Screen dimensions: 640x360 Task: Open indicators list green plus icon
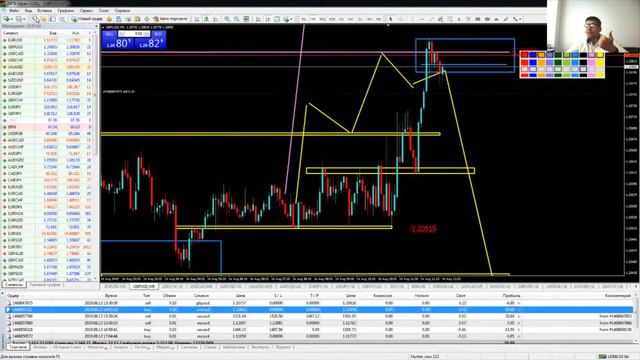point(286,19)
